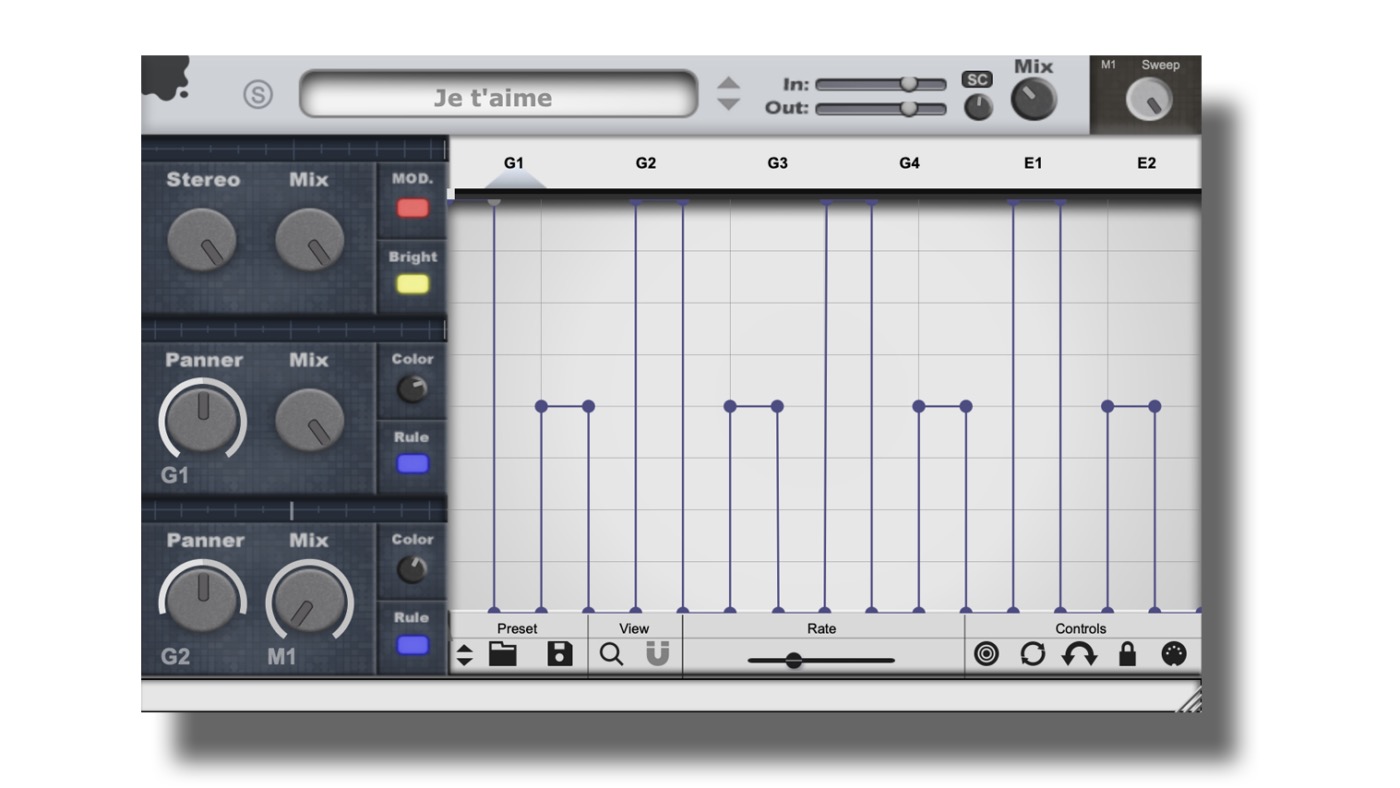
Task: Toggle the red MOD. button
Action: tap(413, 208)
